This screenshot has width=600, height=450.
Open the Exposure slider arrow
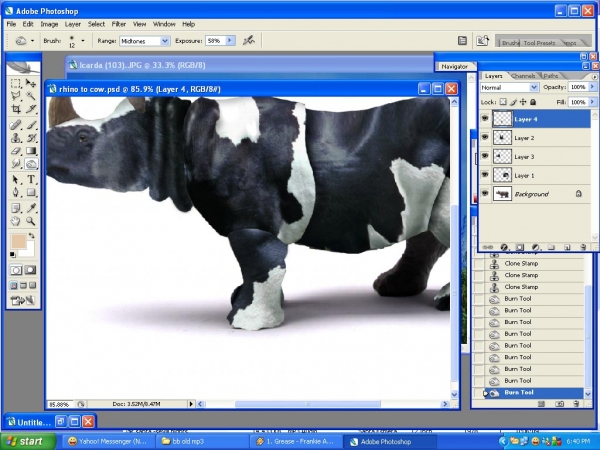coord(230,41)
